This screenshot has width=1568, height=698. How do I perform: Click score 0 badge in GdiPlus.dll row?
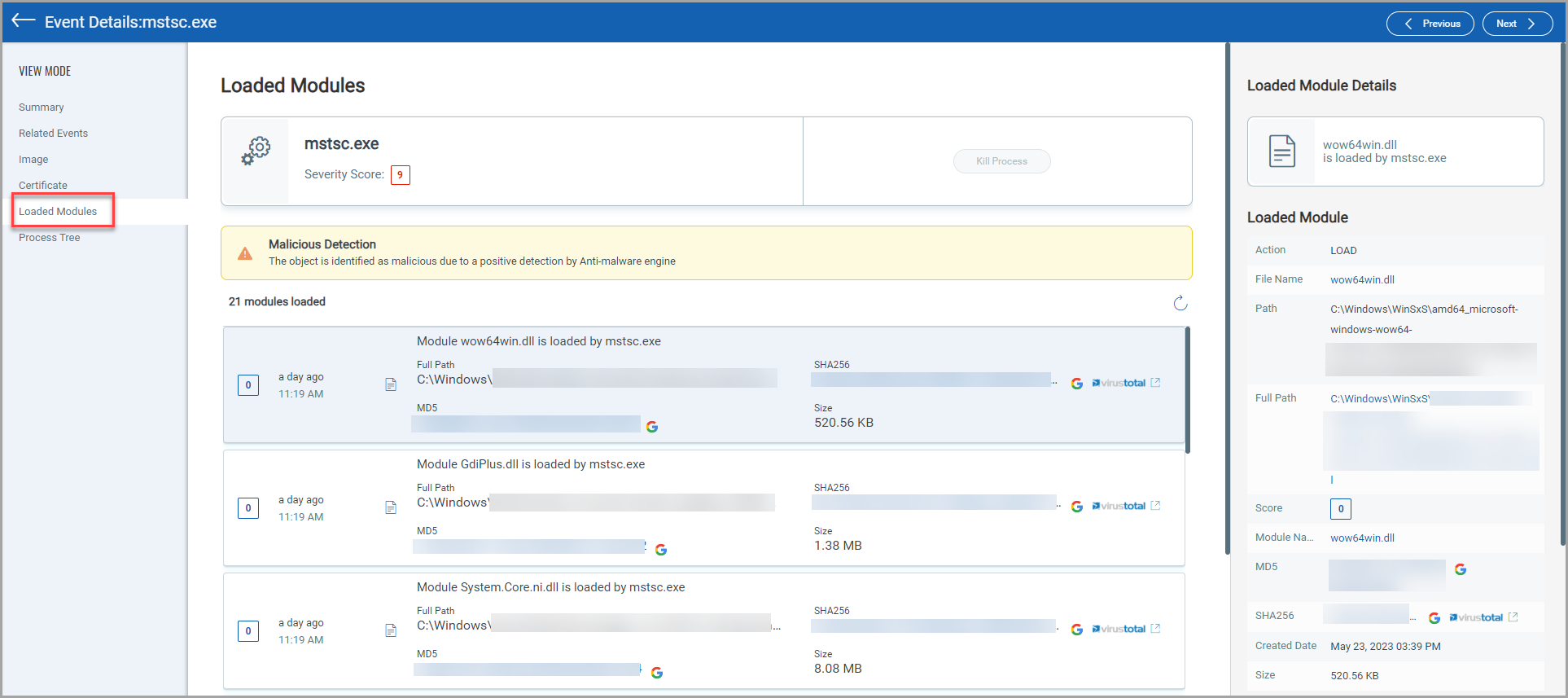[x=248, y=508]
